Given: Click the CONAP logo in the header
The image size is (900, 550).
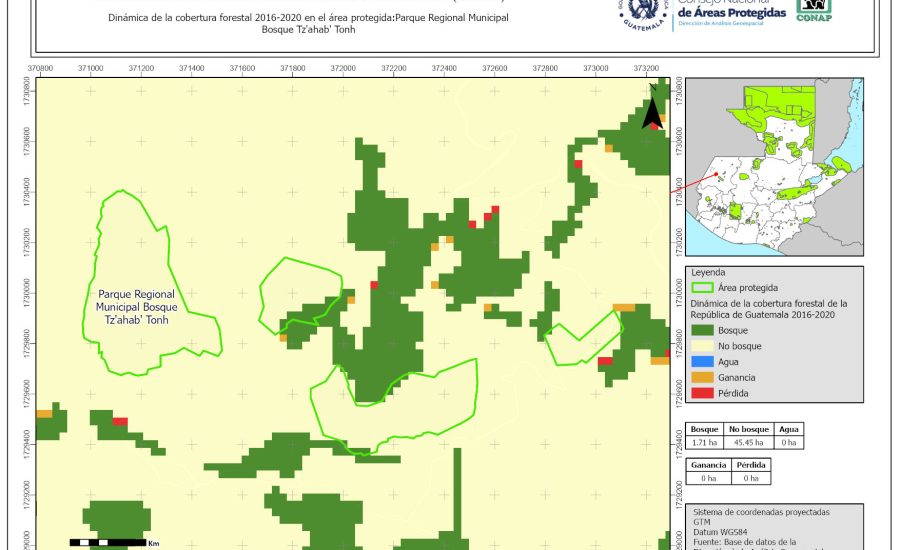Looking at the screenshot, I should click(814, 10).
